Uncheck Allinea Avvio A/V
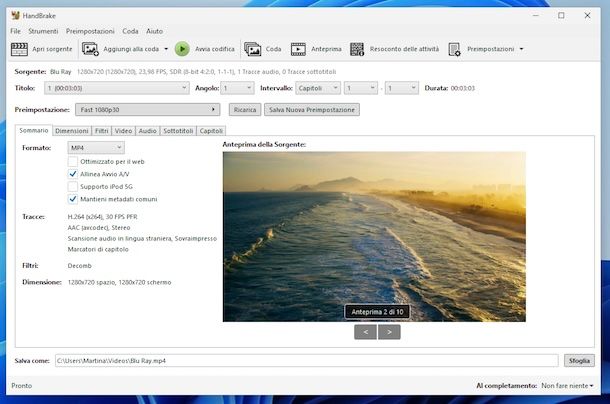610x404 pixels. [x=73, y=173]
